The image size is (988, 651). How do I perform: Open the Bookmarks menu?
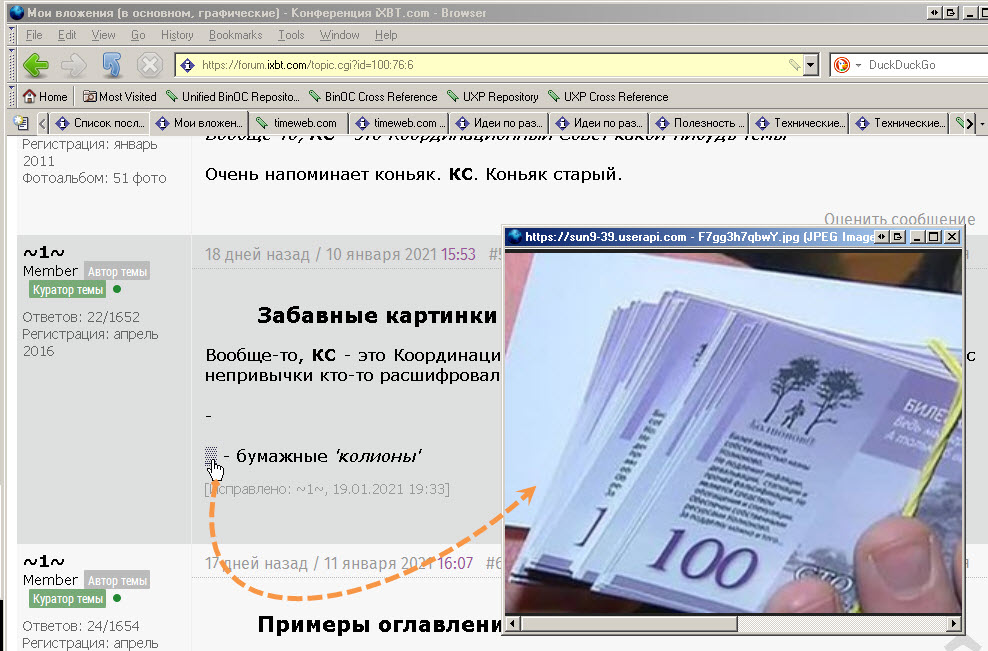[x=236, y=35]
